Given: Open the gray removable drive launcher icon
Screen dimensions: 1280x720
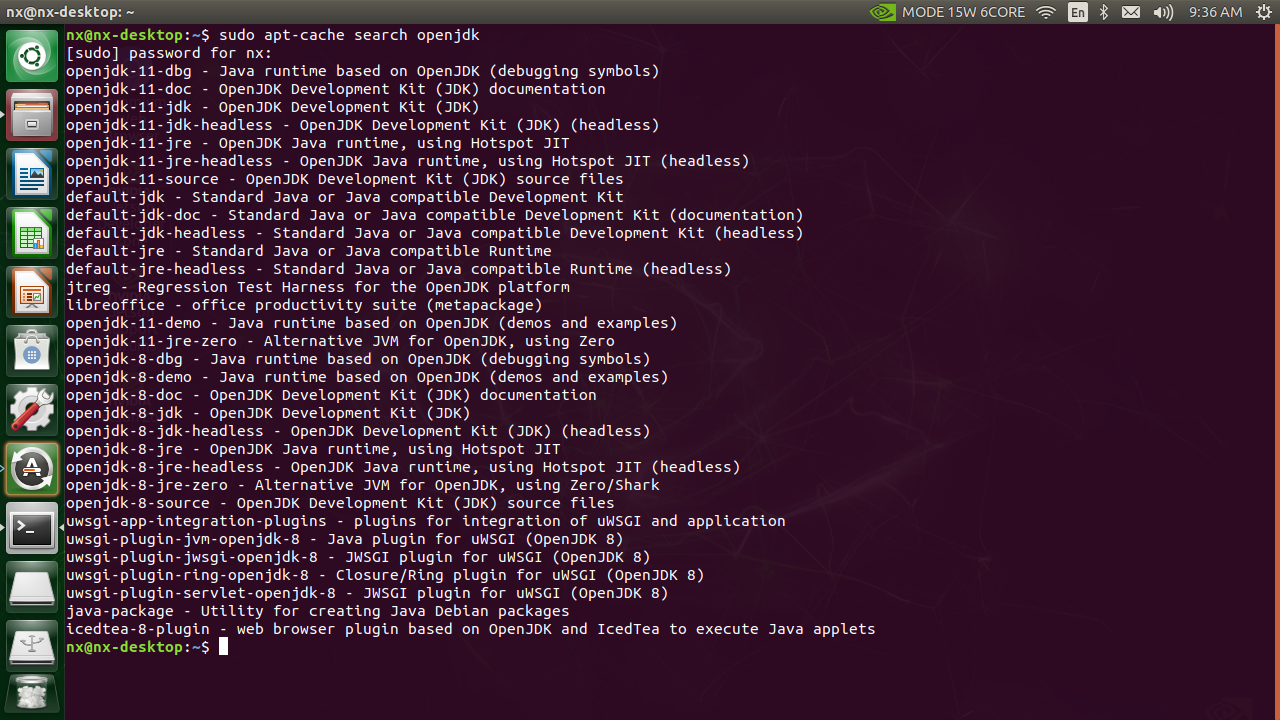Looking at the screenshot, I should [32, 587].
